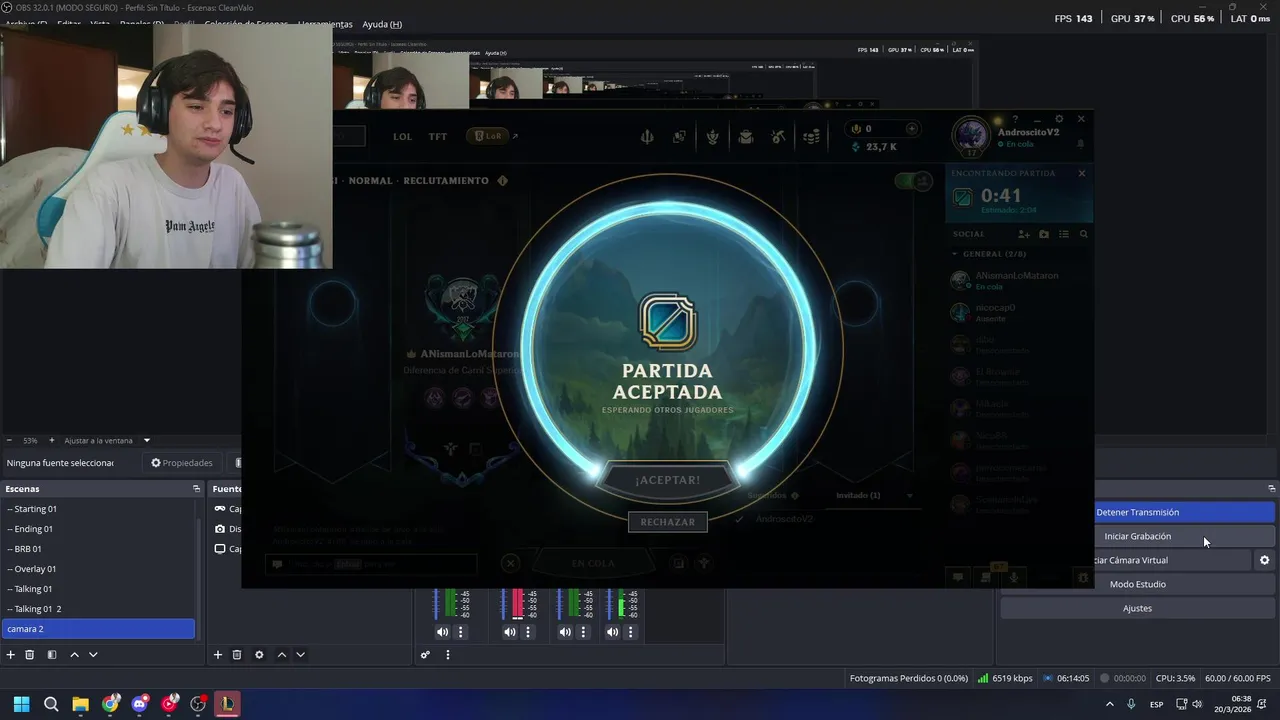
Task: Open League store coins icon
Action: (x=811, y=137)
